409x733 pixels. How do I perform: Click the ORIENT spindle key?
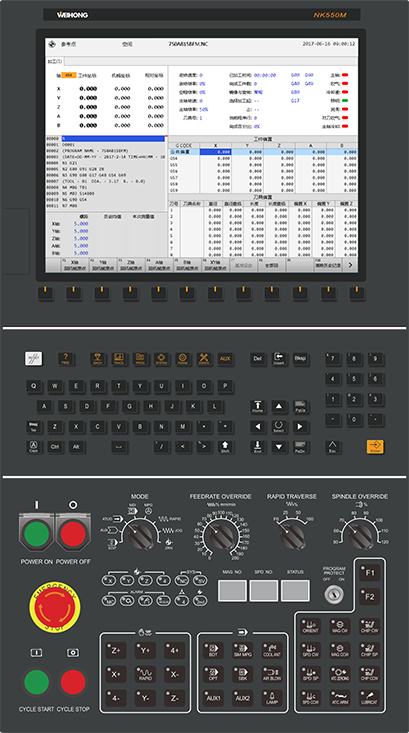pos(311,626)
